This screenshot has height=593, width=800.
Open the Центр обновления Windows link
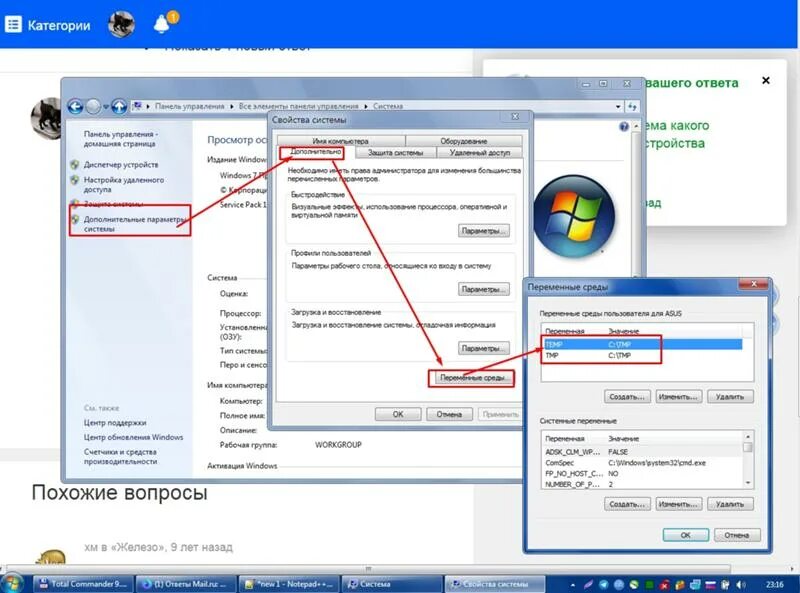point(133,437)
